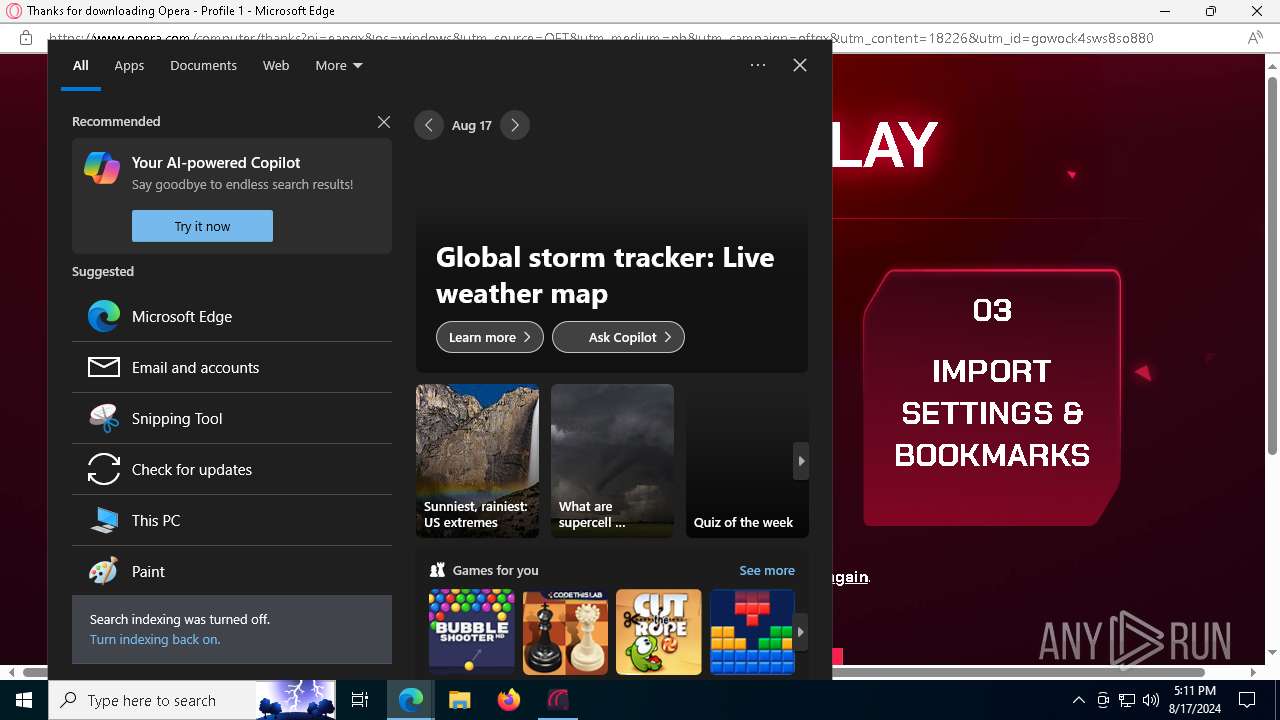
Task: Show hidden system tray icons
Action: 1078,700
